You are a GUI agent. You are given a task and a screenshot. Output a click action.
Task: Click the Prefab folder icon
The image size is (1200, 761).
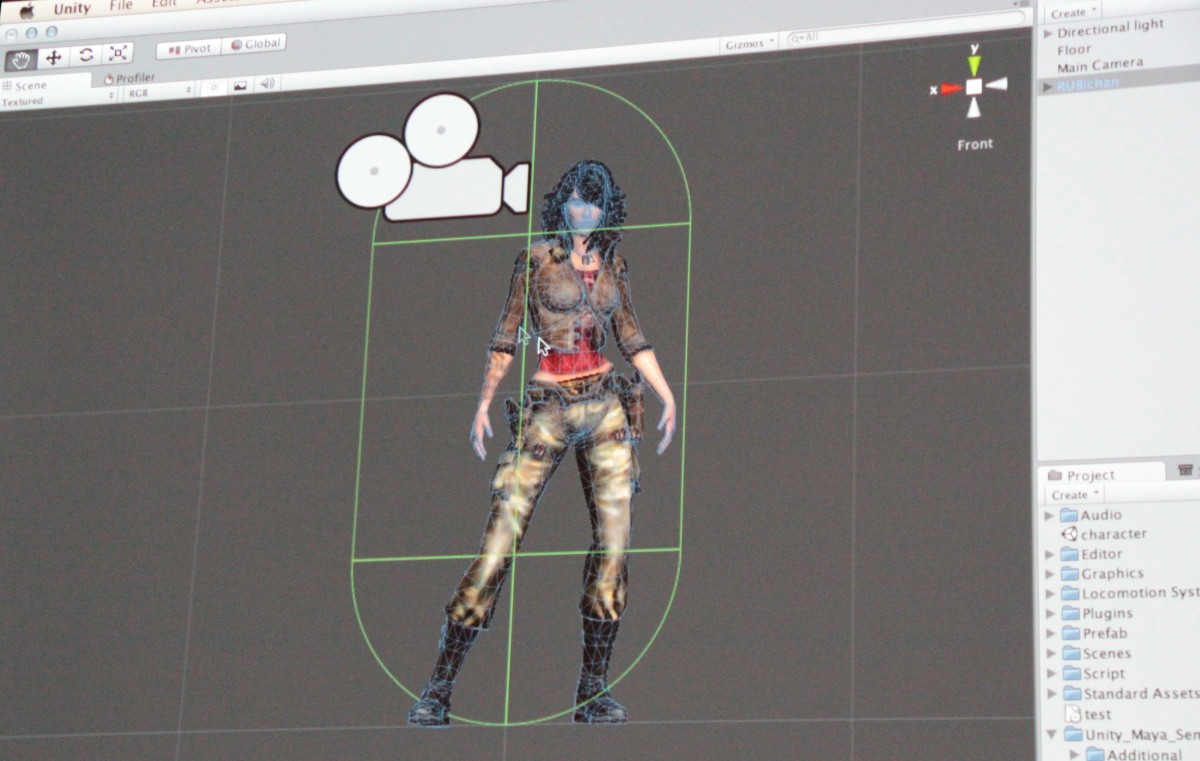point(1070,634)
